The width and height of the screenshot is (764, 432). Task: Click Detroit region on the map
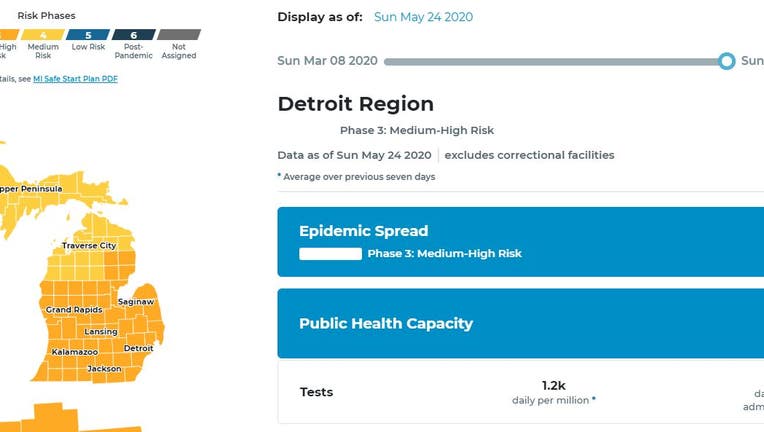pyautogui.click(x=138, y=348)
